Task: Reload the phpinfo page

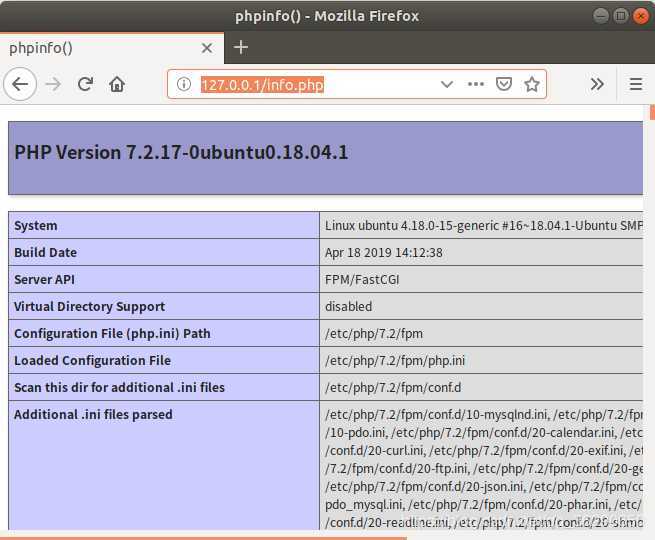Action: pos(85,84)
